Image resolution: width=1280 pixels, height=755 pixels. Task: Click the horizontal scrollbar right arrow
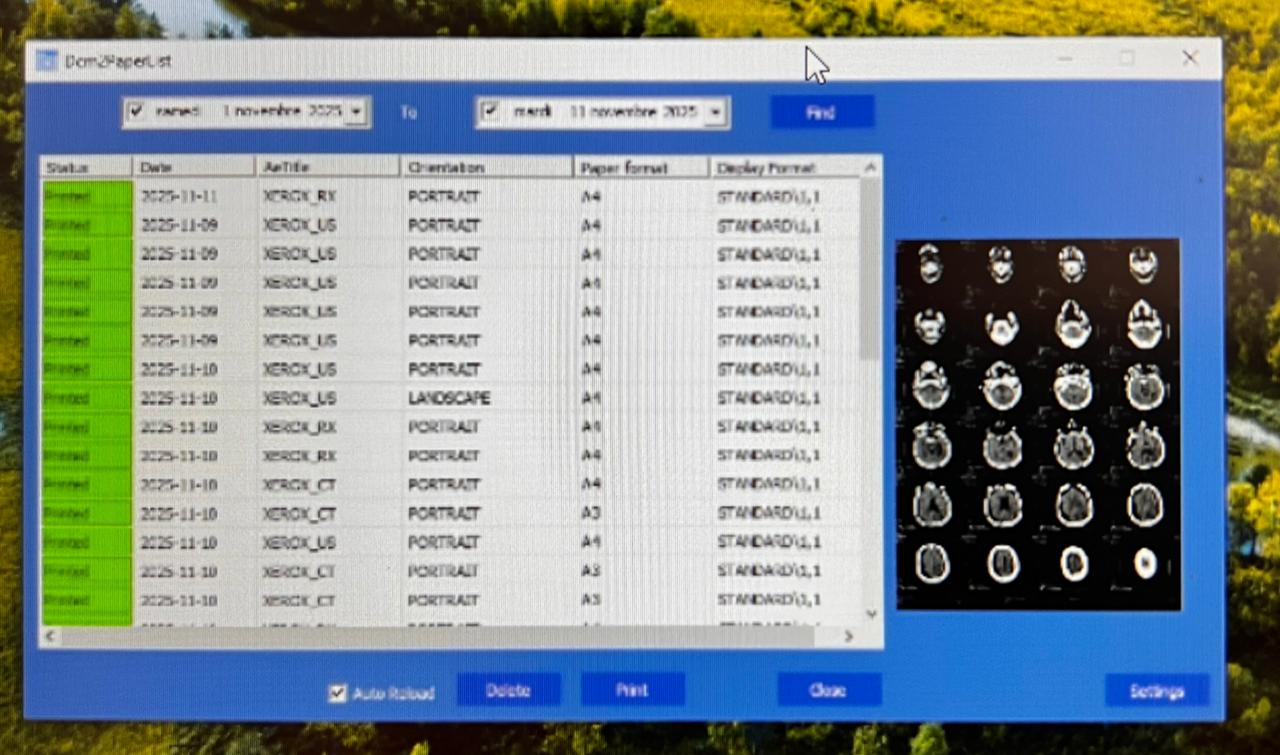[x=848, y=636]
